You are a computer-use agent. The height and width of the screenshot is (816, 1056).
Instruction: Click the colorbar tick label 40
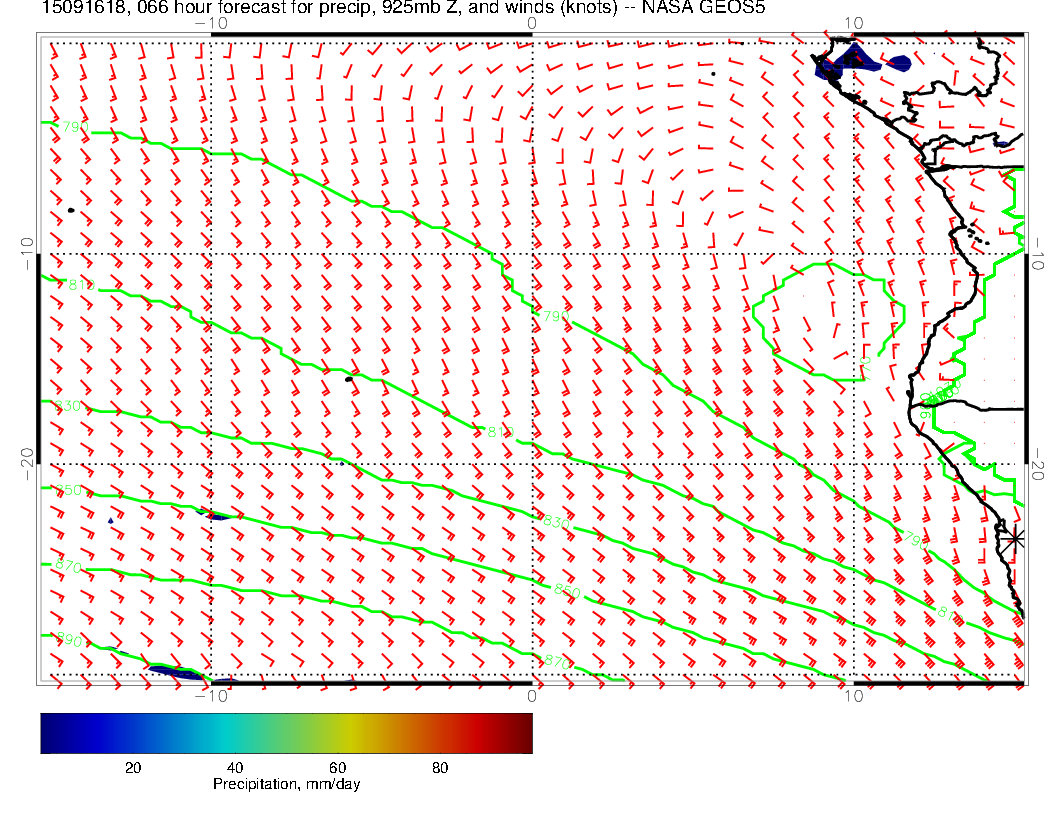pyautogui.click(x=235, y=767)
